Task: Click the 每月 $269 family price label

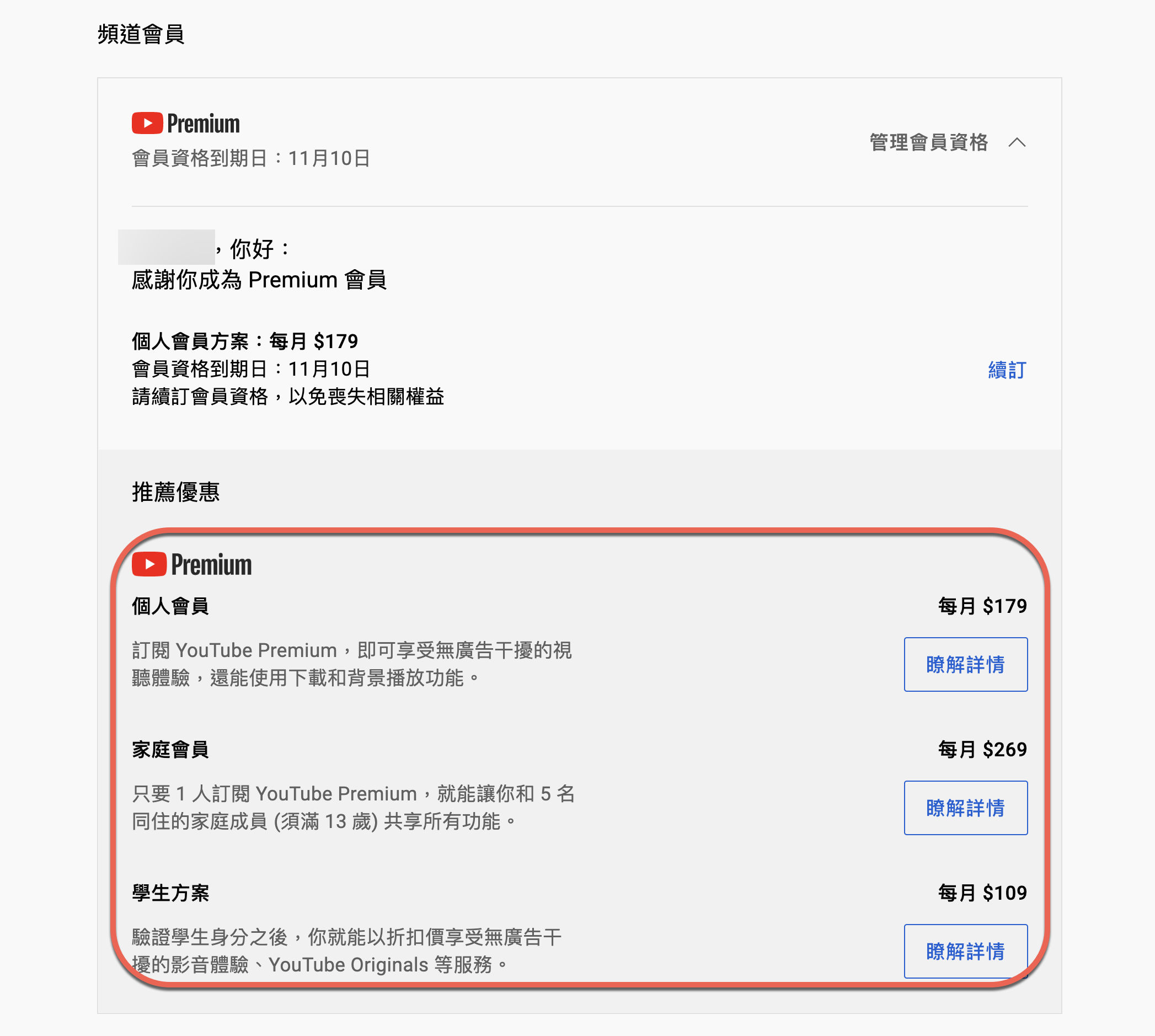Action: point(982,749)
